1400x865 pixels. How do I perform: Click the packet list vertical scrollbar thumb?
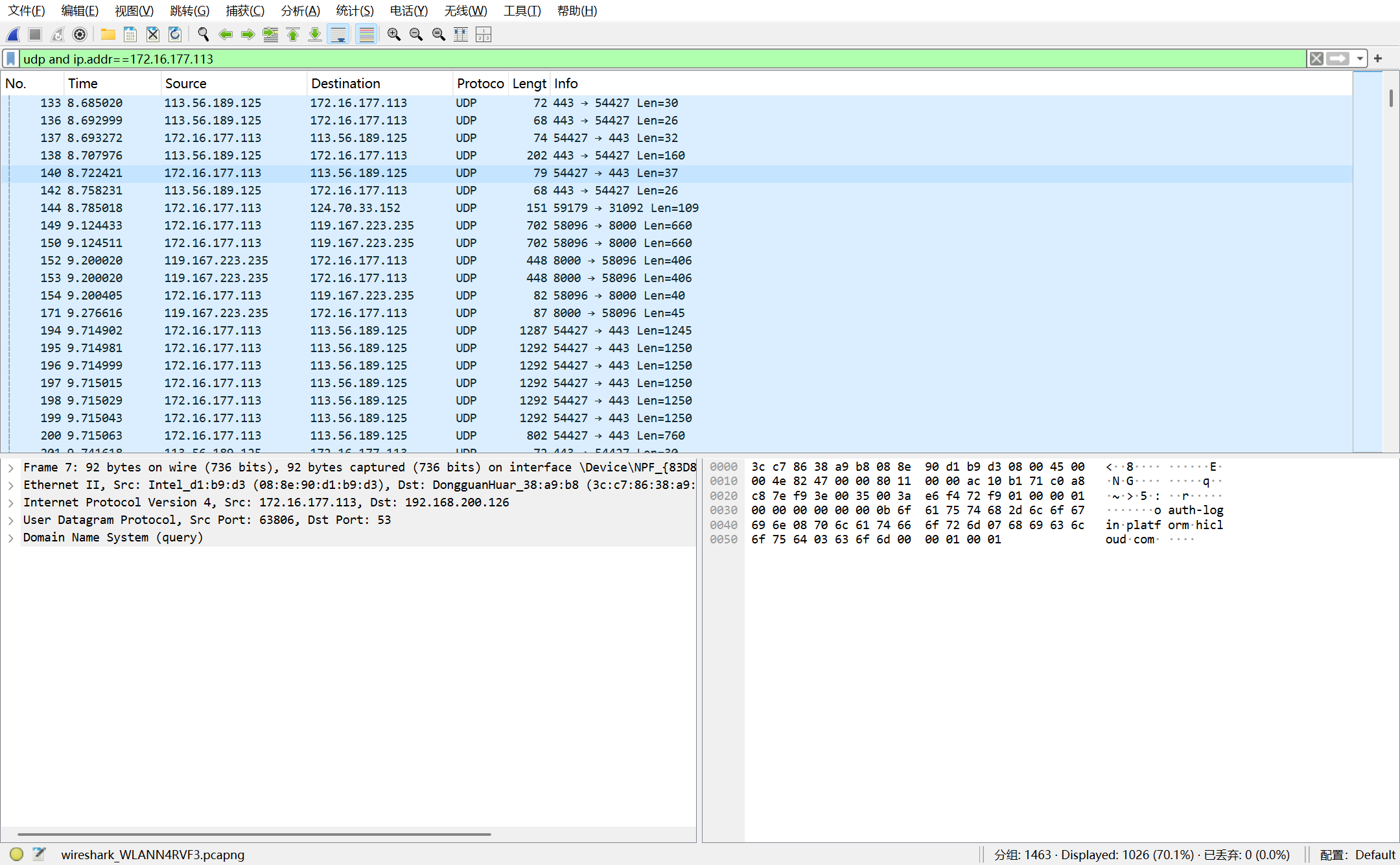pyautogui.click(x=1391, y=99)
